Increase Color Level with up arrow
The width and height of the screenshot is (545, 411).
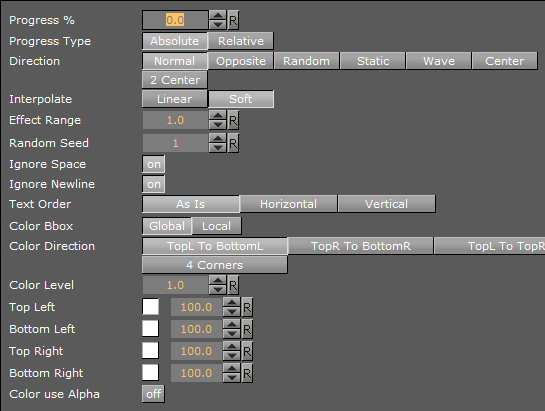[x=218, y=281]
